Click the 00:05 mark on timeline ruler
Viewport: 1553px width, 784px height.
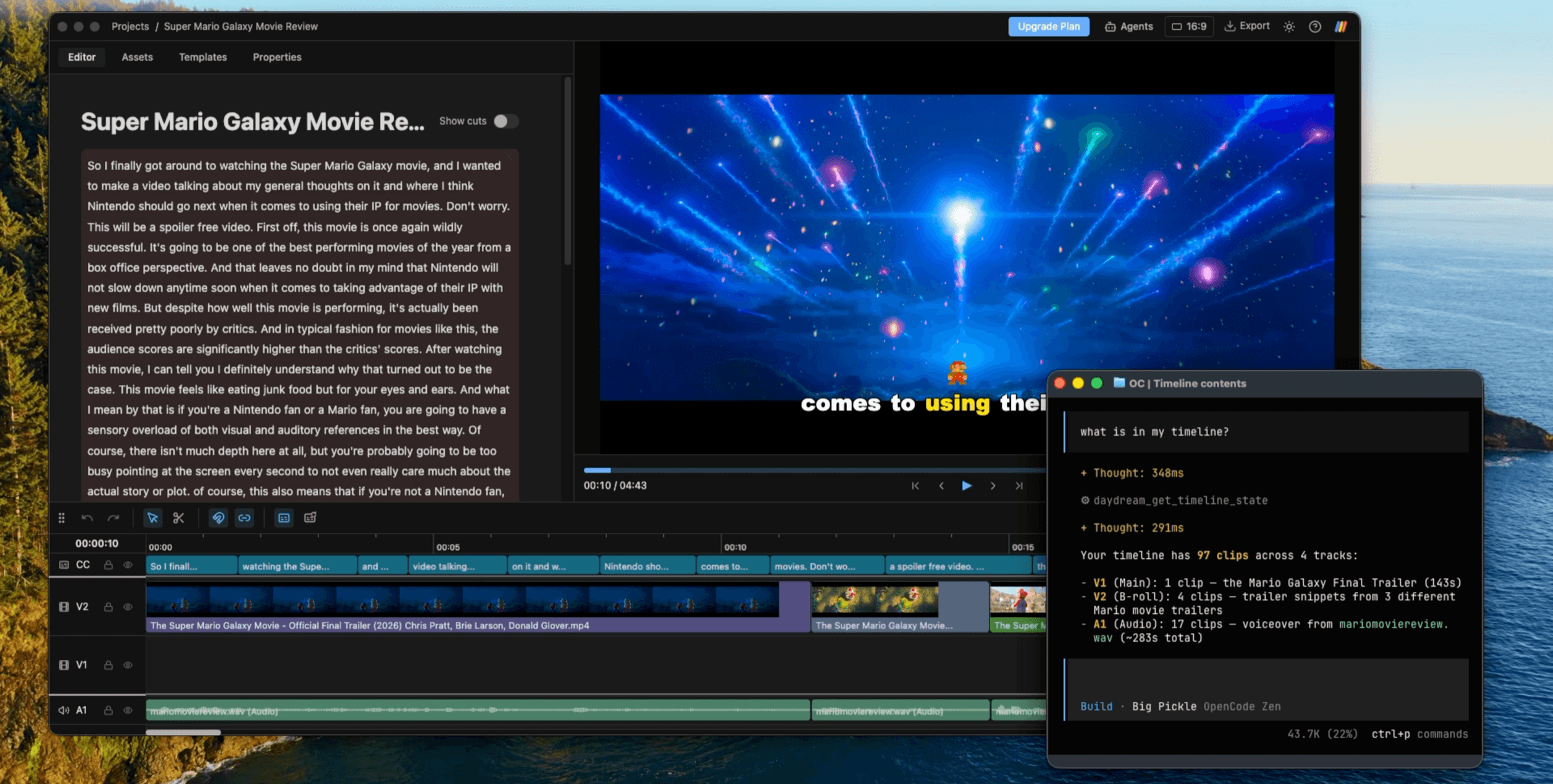(447, 547)
